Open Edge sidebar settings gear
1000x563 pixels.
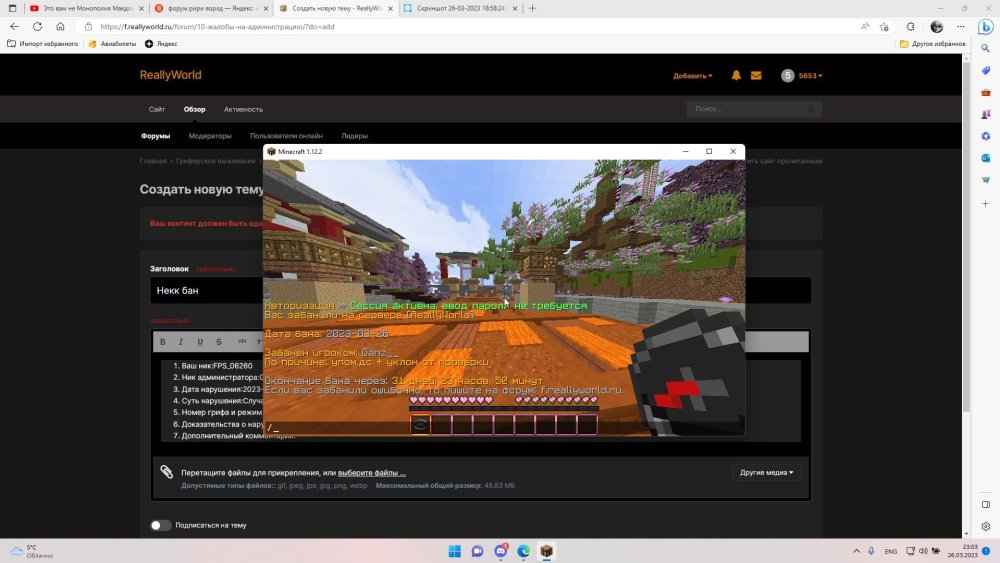click(x=986, y=526)
